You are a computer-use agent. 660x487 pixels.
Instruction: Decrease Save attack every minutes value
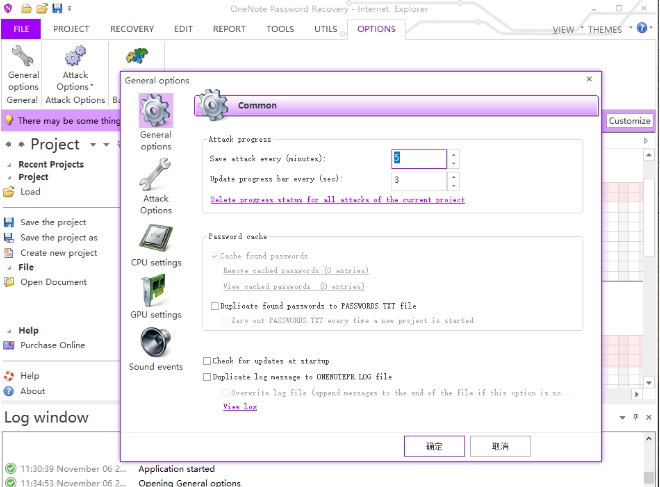tap(453, 163)
